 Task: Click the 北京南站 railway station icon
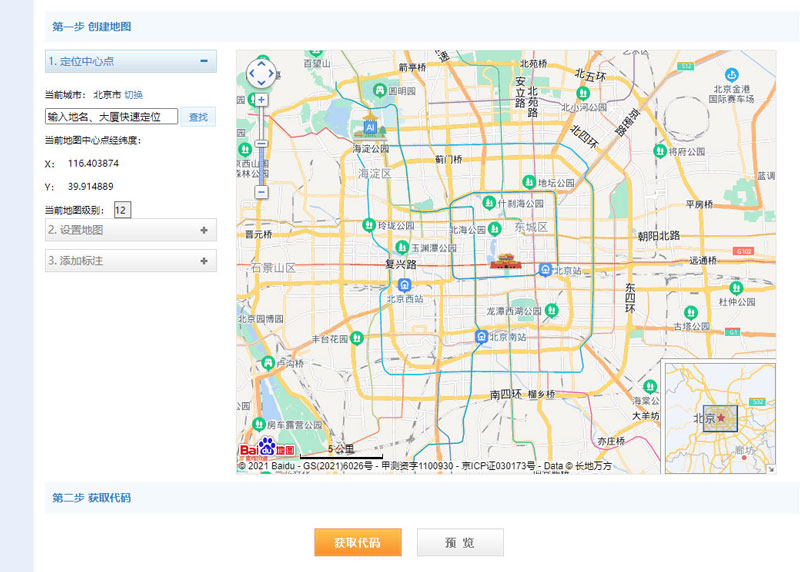[481, 337]
